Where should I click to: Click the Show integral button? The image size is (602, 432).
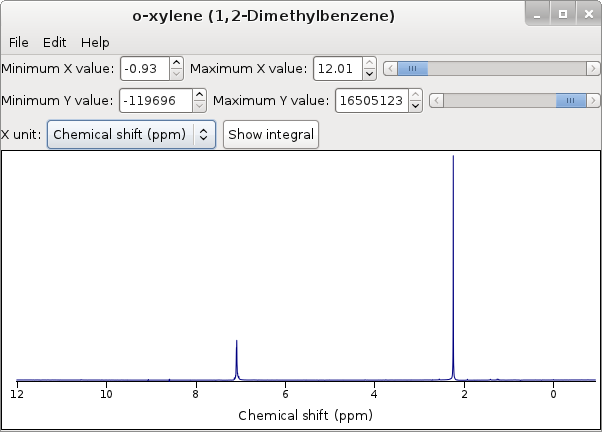coord(271,134)
